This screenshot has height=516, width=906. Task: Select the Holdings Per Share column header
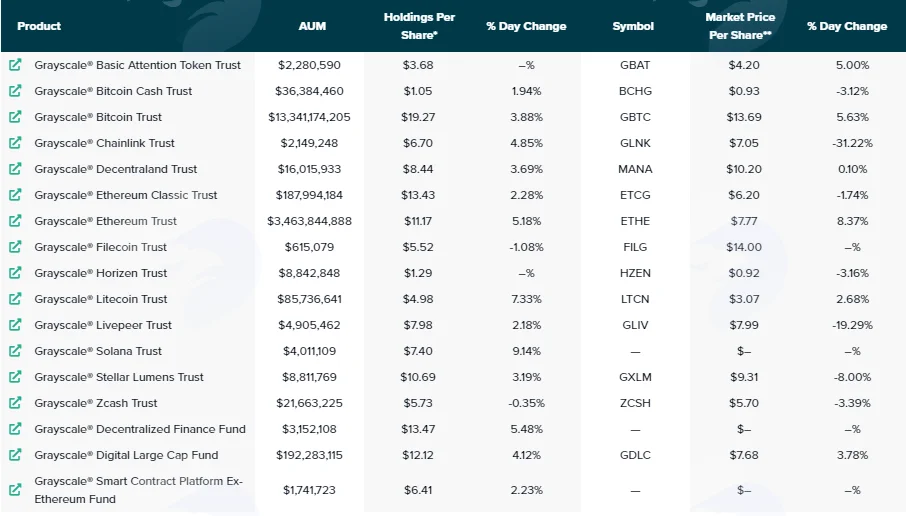pos(419,26)
